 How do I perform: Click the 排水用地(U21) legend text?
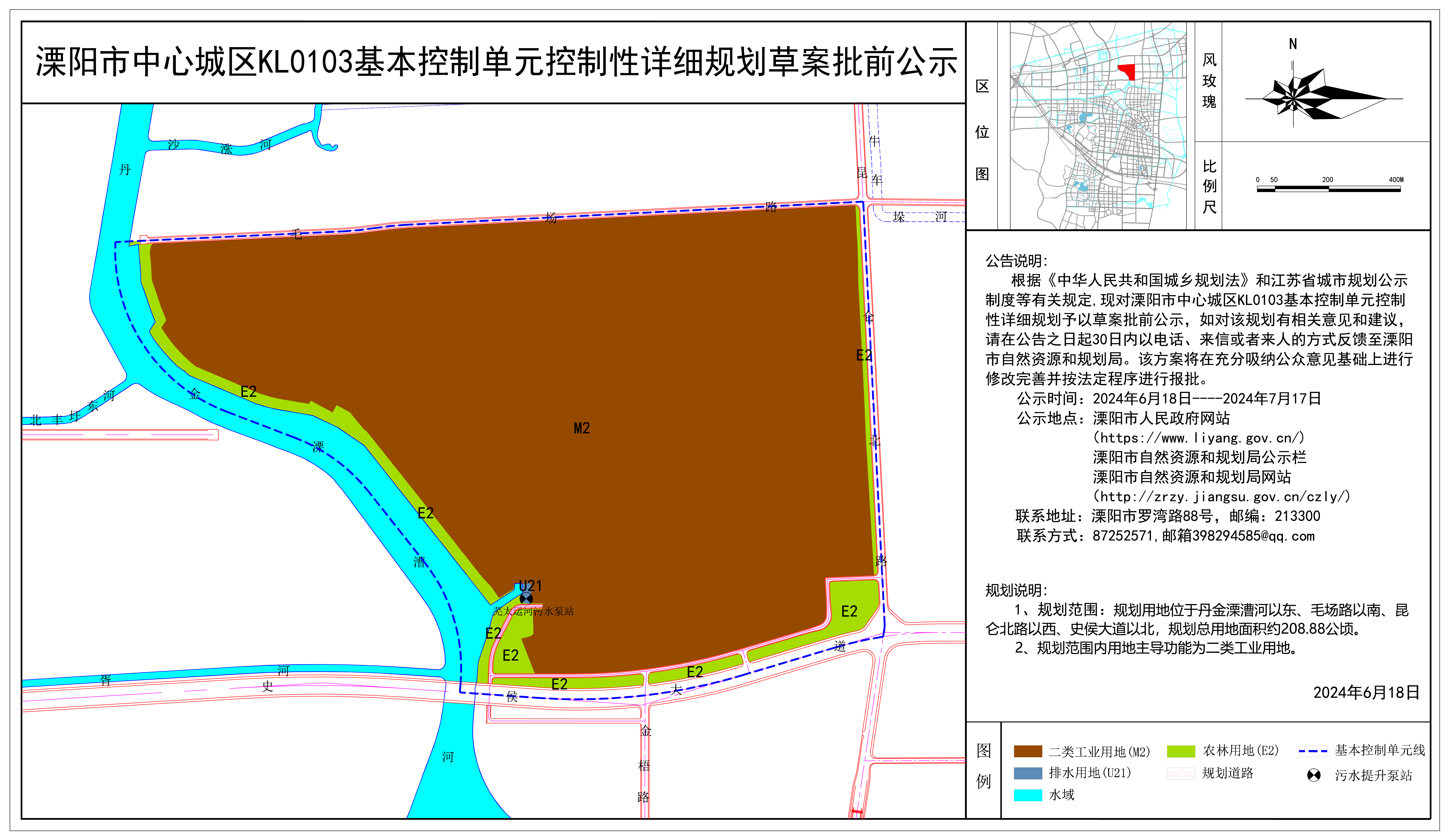1090,773
